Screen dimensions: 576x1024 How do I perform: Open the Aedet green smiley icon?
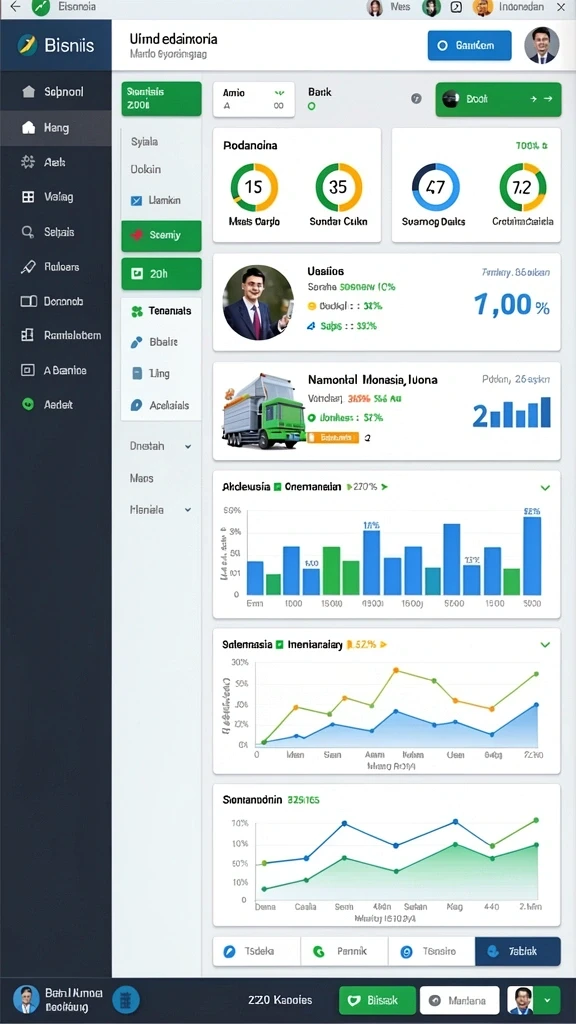[27, 404]
